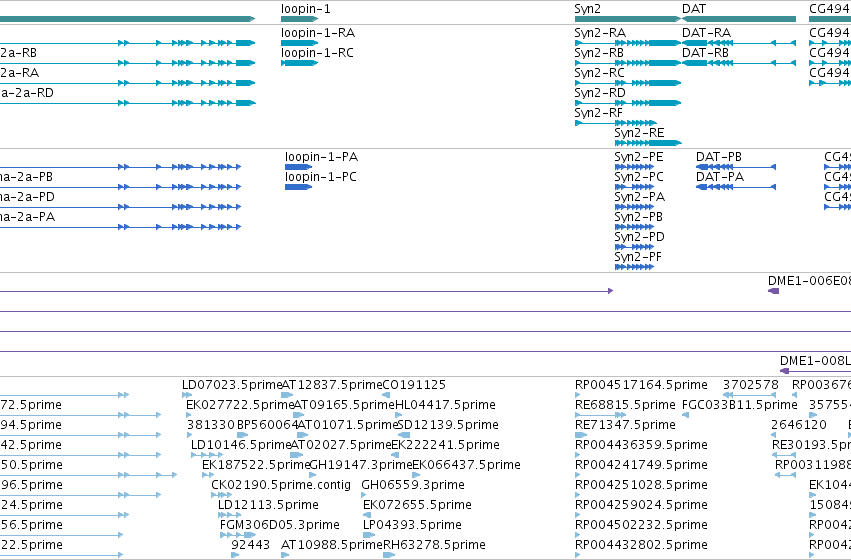This screenshot has height=560, width=851.
Task: Open the Syn2-RC transcript label
Action: pyautogui.click(x=600, y=73)
